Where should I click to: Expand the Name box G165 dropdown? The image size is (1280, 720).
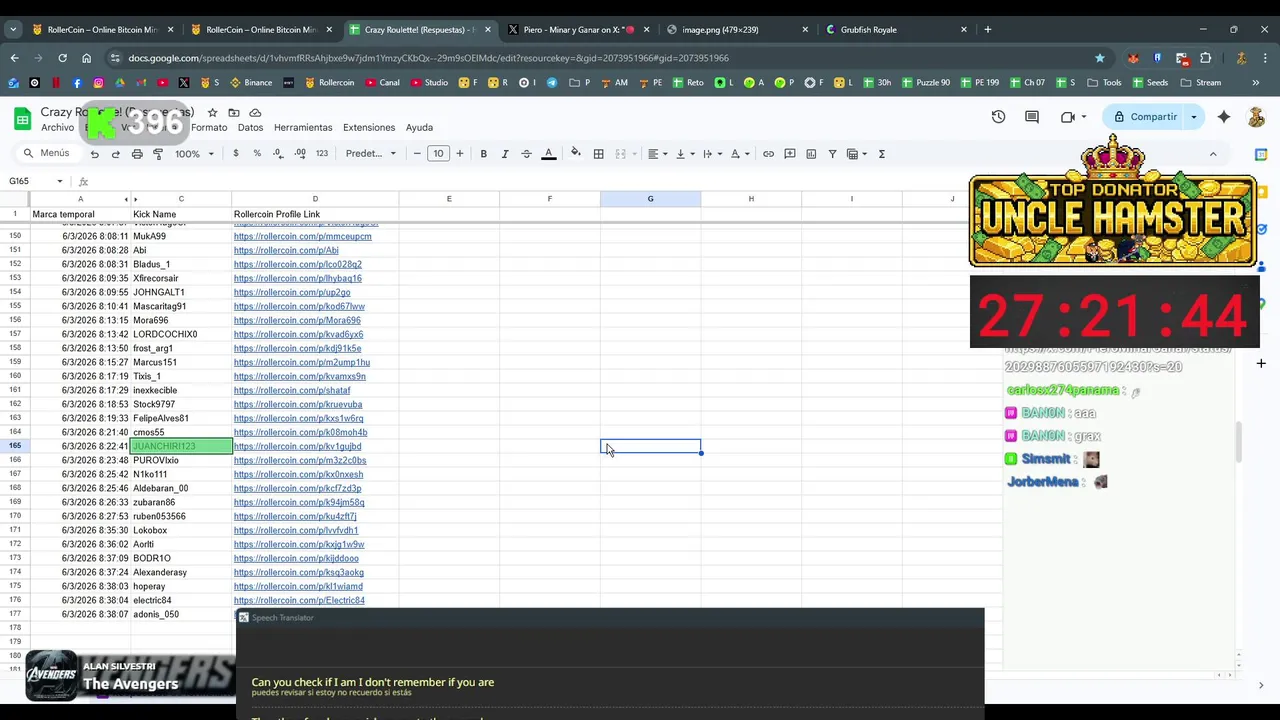click(60, 181)
